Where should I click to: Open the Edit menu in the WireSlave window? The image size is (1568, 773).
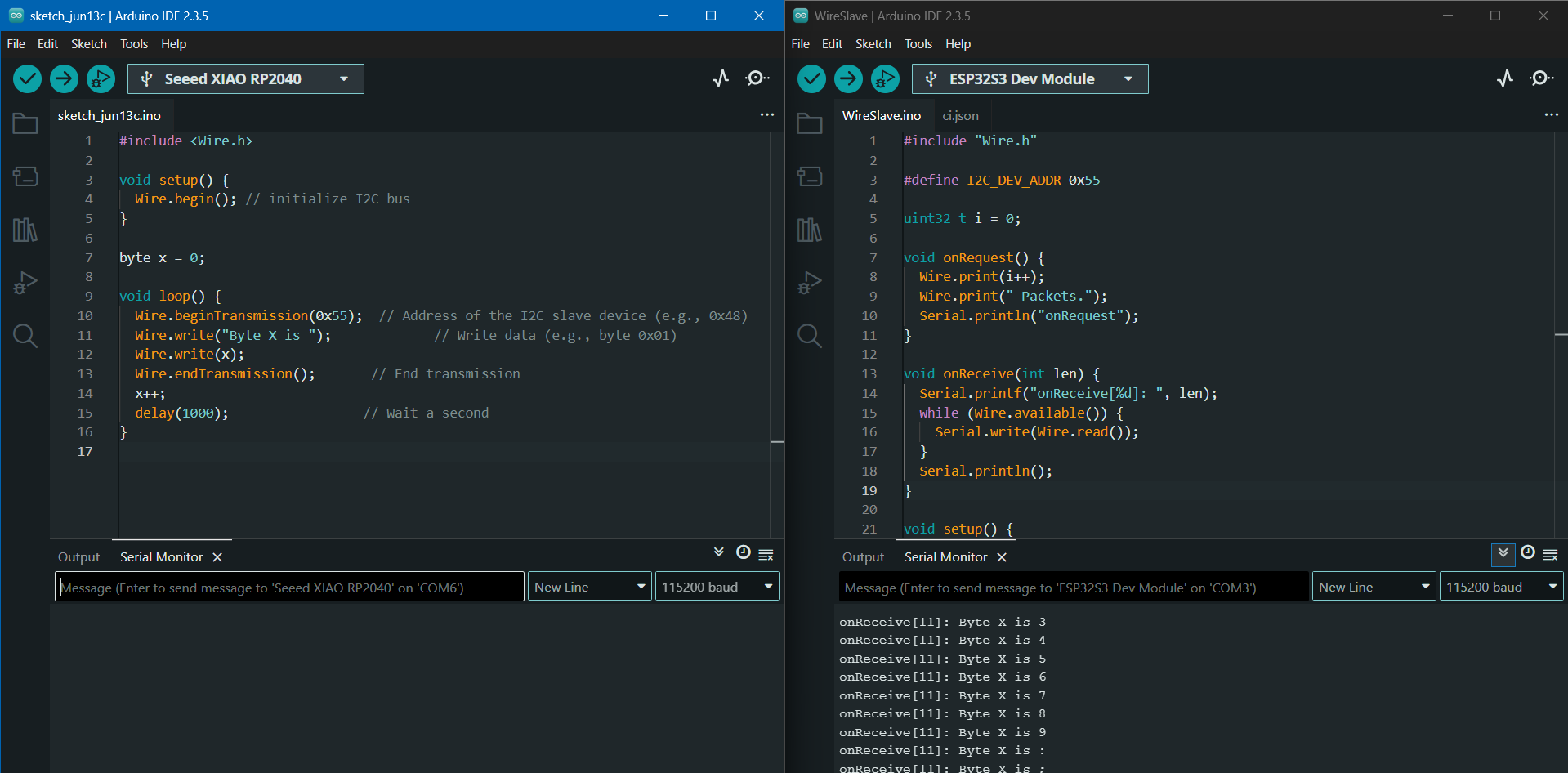coord(832,44)
